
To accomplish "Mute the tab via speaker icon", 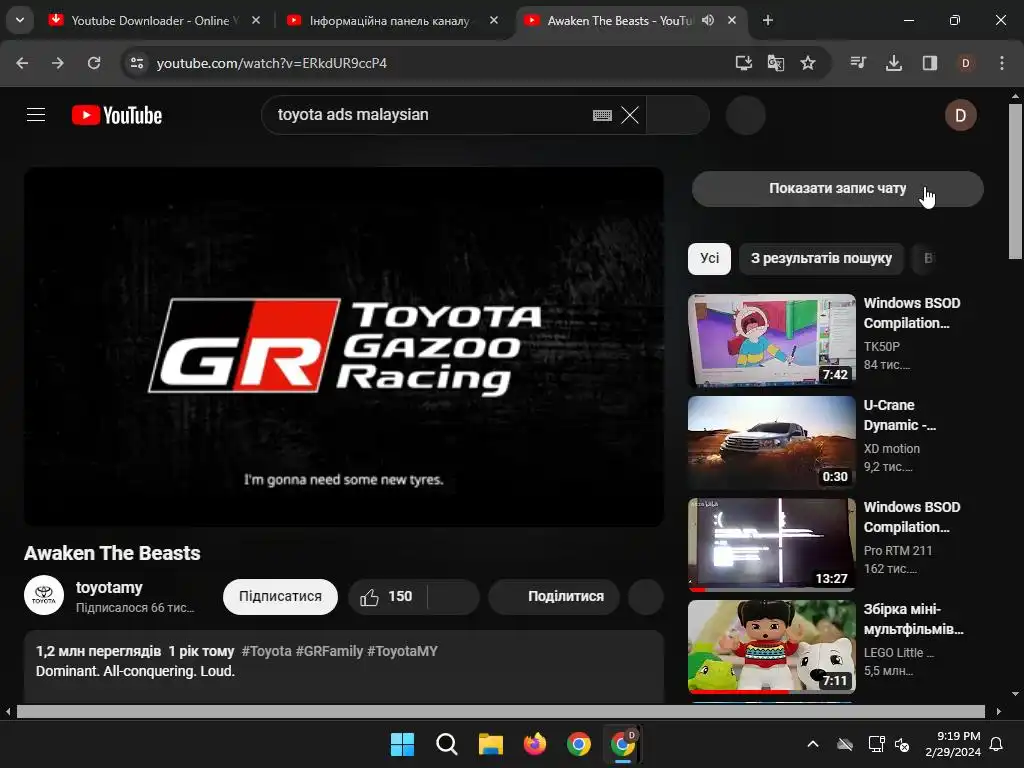I will click(708, 20).
